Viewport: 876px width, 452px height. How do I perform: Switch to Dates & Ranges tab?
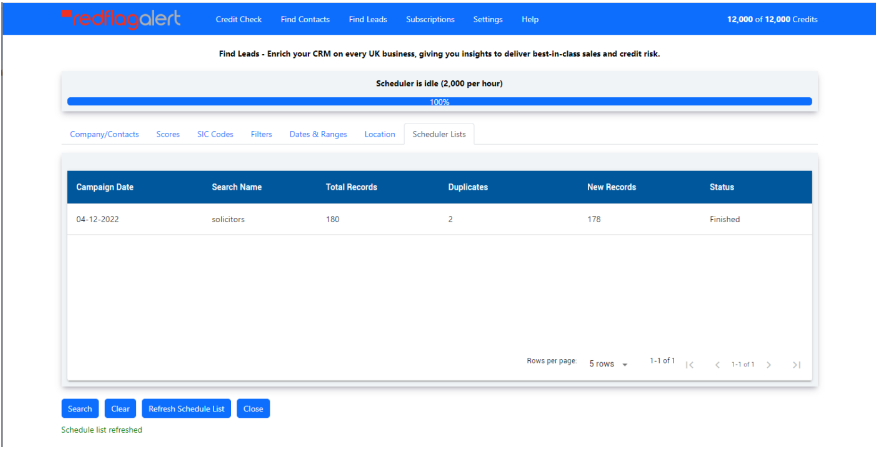[318, 135]
